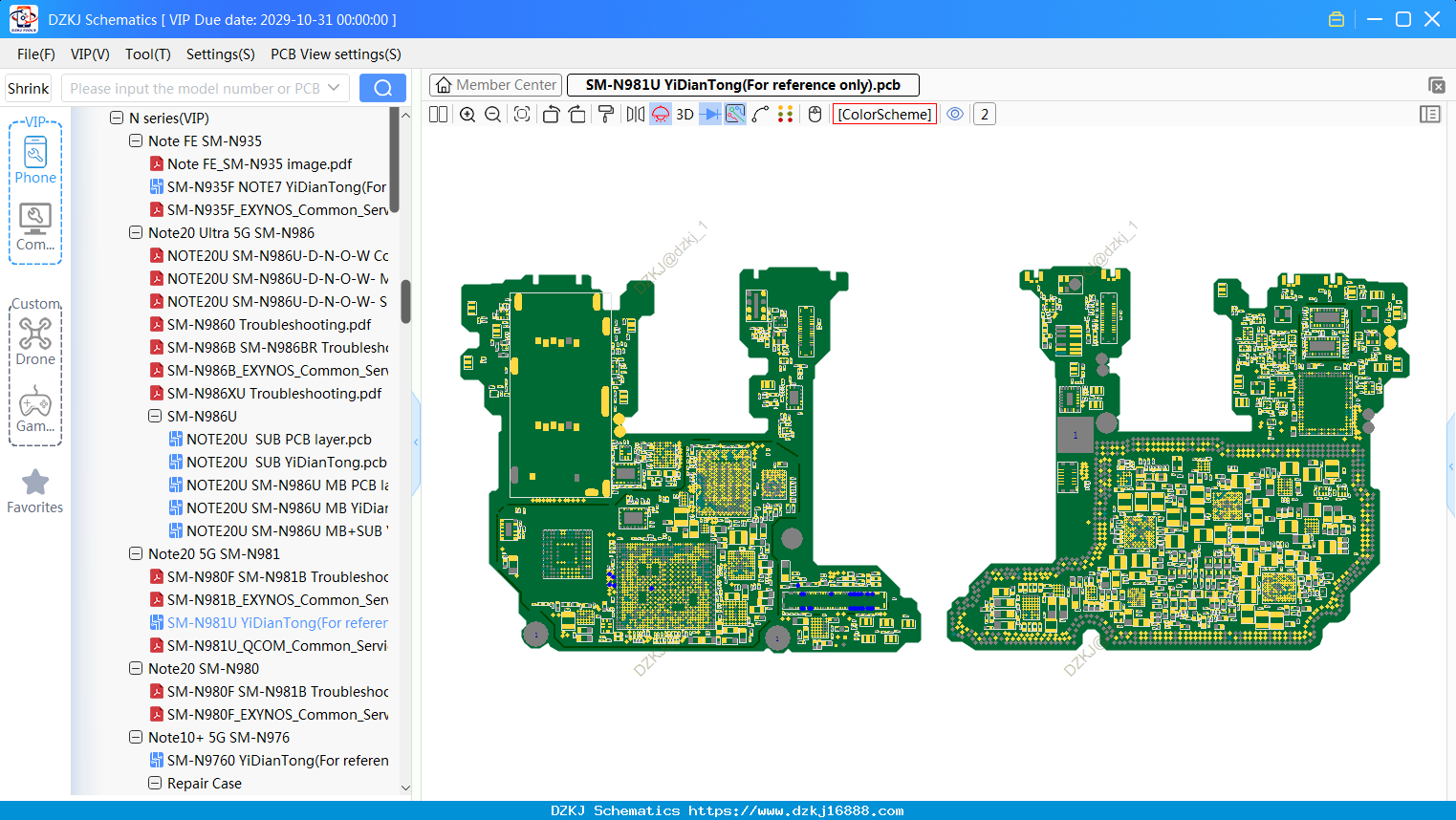The width and height of the screenshot is (1456, 820).
Task: Select the curved route line tool
Action: click(x=761, y=115)
